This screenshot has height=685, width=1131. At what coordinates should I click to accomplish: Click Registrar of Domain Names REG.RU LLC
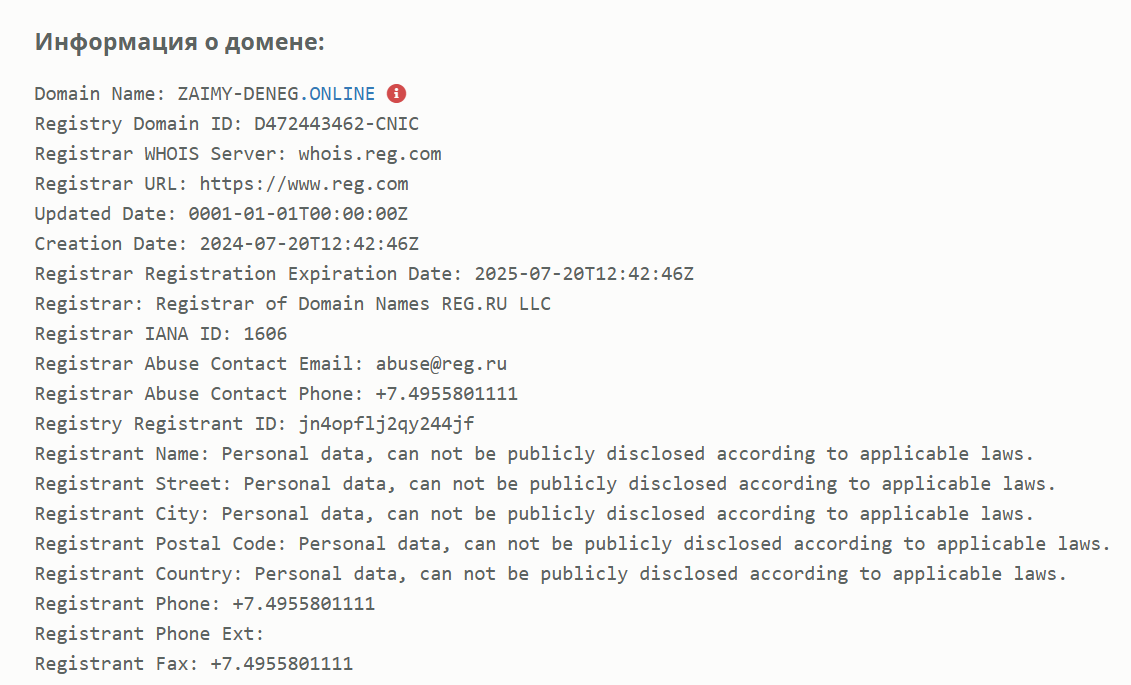[353, 304]
